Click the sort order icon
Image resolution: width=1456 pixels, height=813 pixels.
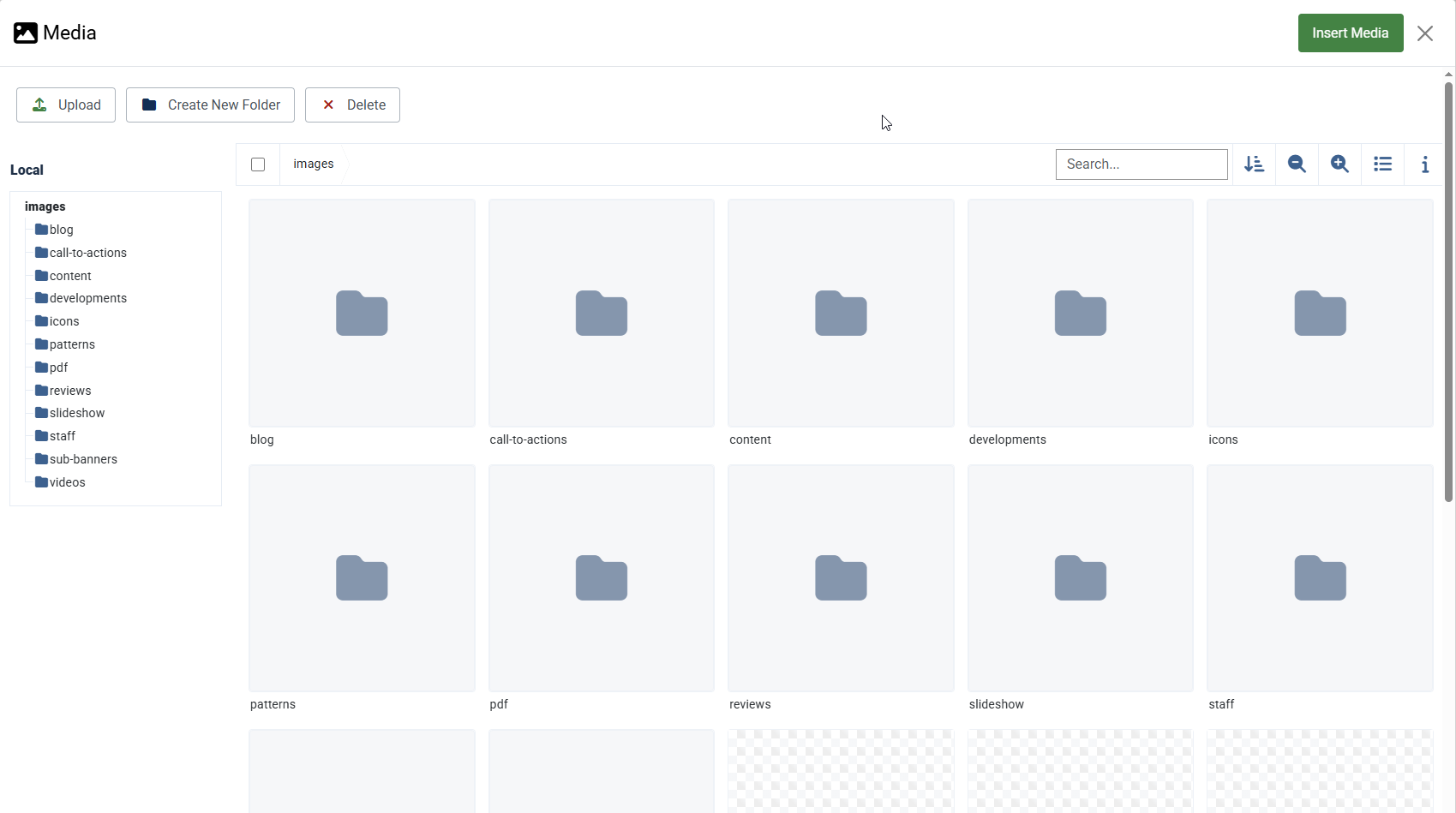point(1254,164)
